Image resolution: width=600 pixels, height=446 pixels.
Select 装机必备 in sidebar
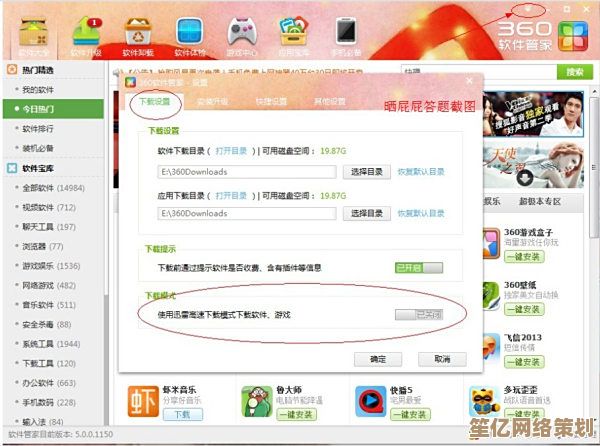[x=38, y=148]
